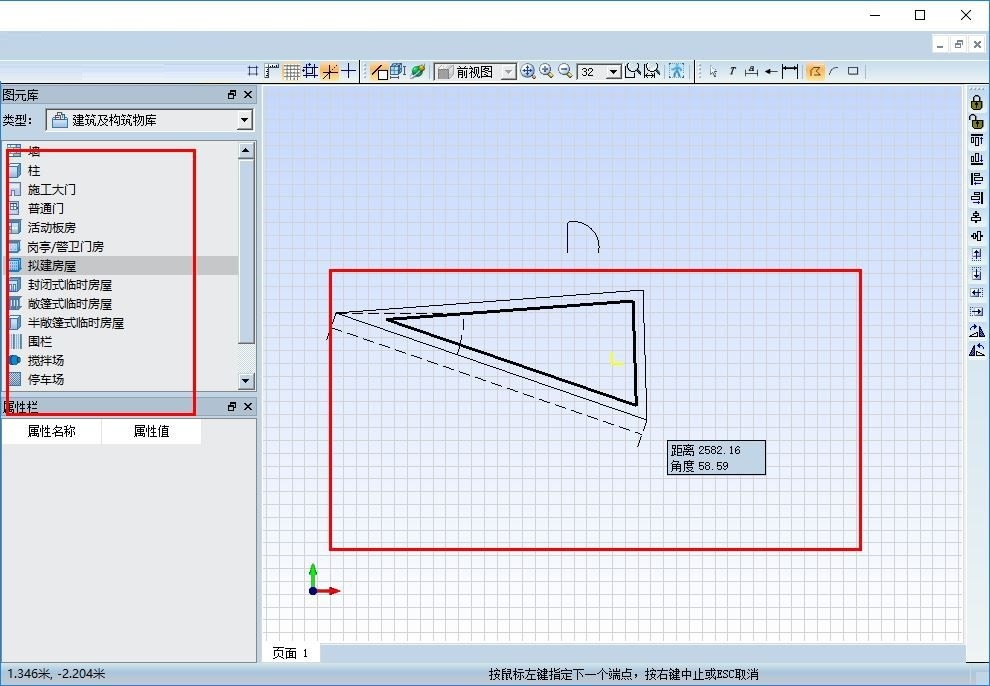This screenshot has width=990, height=686.
Task: Switch to the 页面 1 tab
Action: [x=290, y=653]
